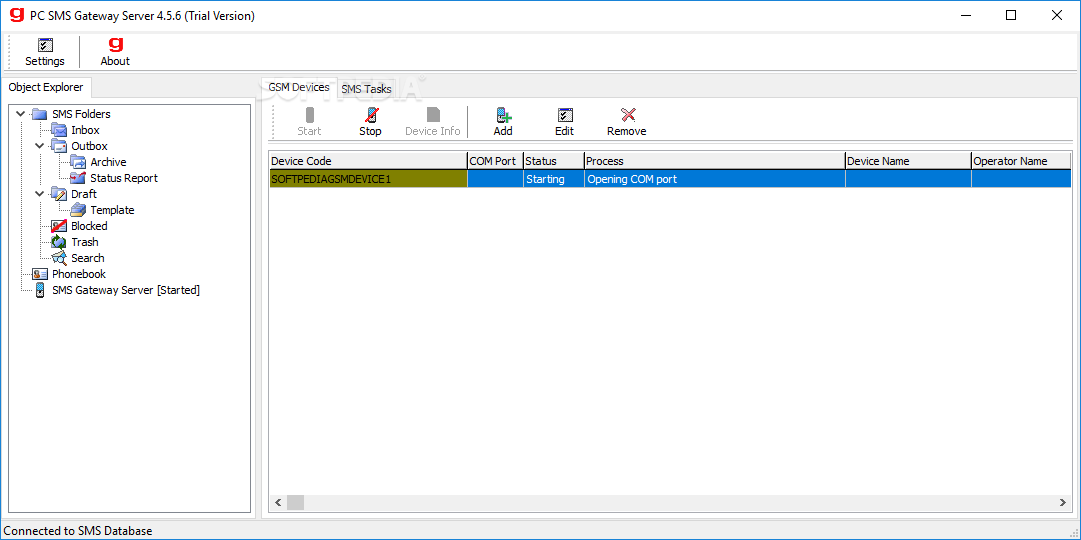Sort by Device Code column header
Viewport: 1081px width, 540px height.
coord(367,161)
